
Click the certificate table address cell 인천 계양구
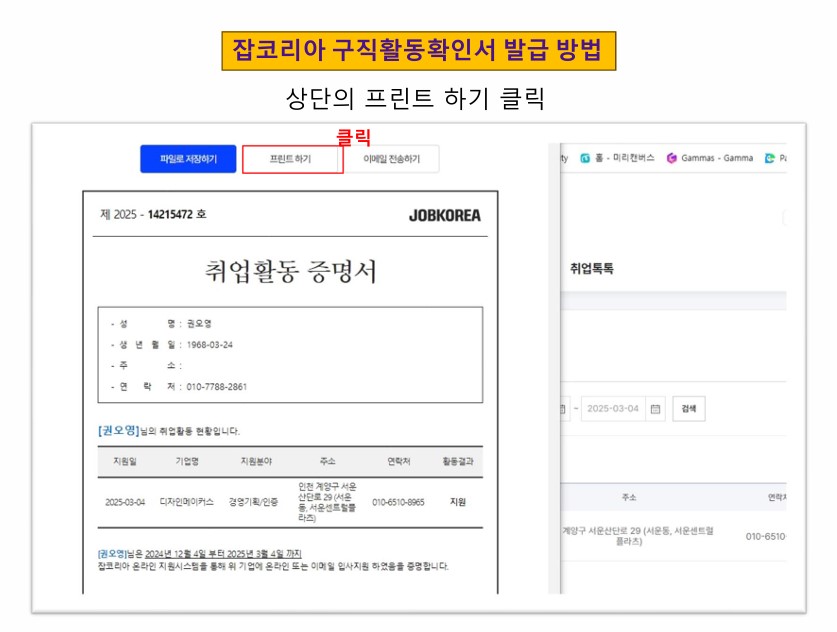coord(327,502)
